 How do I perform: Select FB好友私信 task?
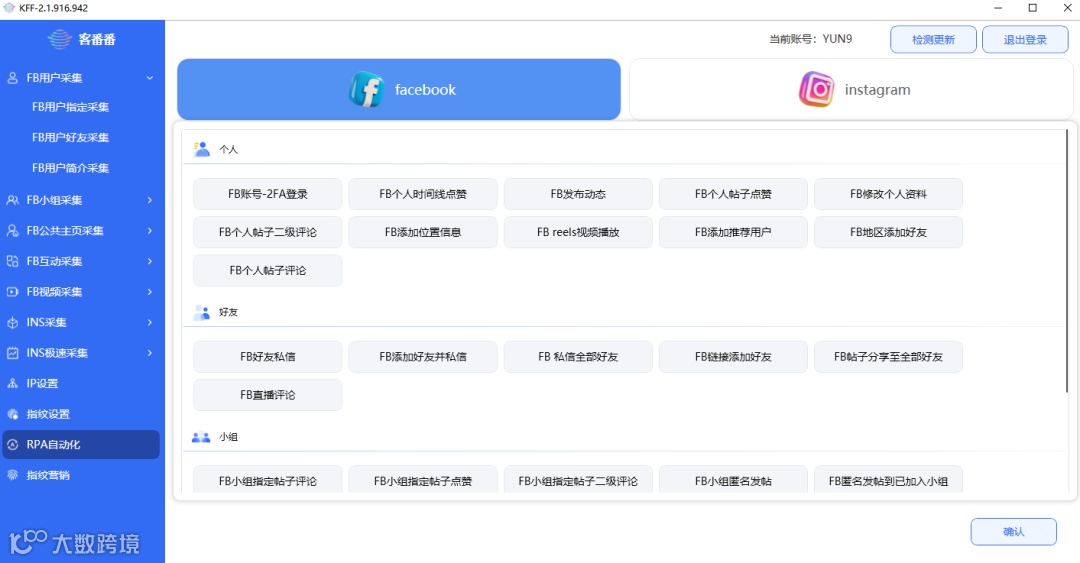click(268, 357)
